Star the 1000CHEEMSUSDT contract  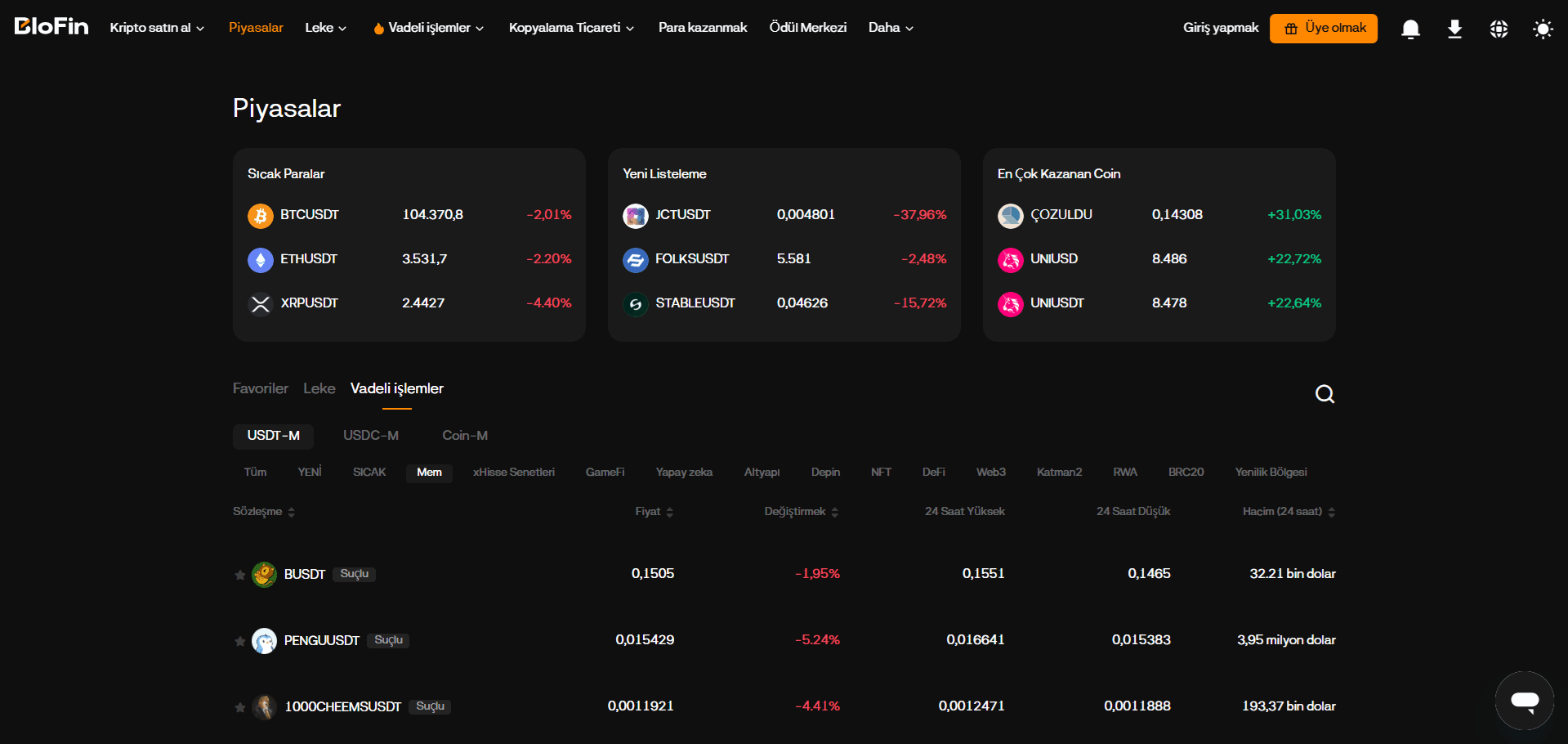pos(240,707)
